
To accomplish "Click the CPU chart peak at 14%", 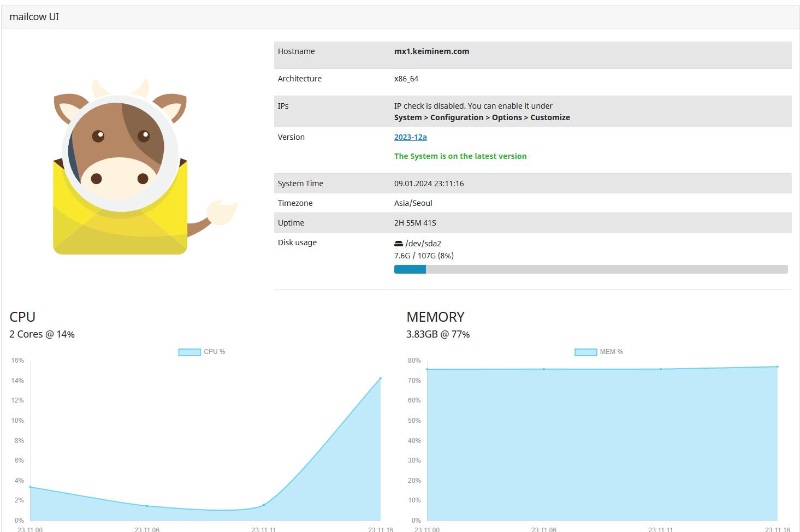I will [x=381, y=378].
